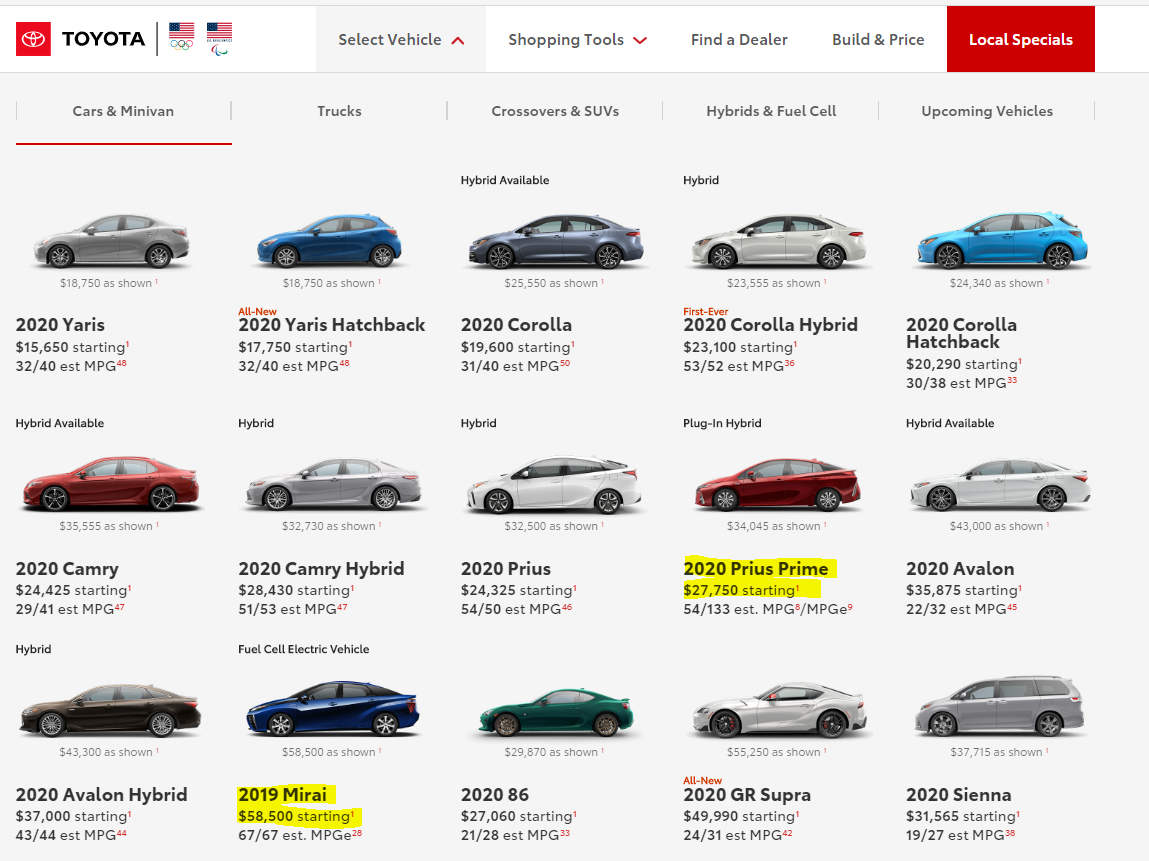Click the white Corolla Hybrid image
Image resolution: width=1149 pixels, height=861 pixels.
779,240
